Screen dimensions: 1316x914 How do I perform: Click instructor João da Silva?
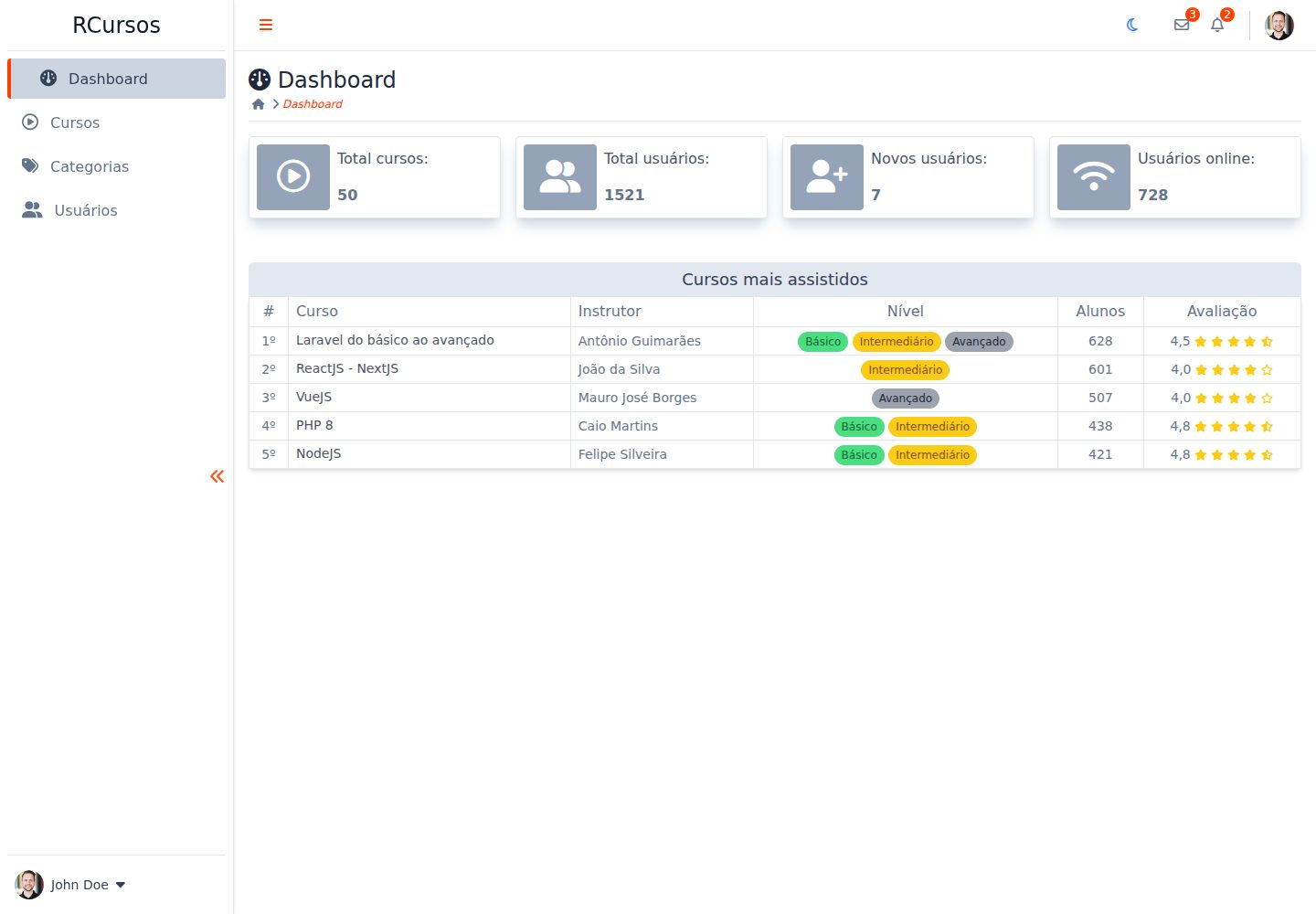pos(619,369)
